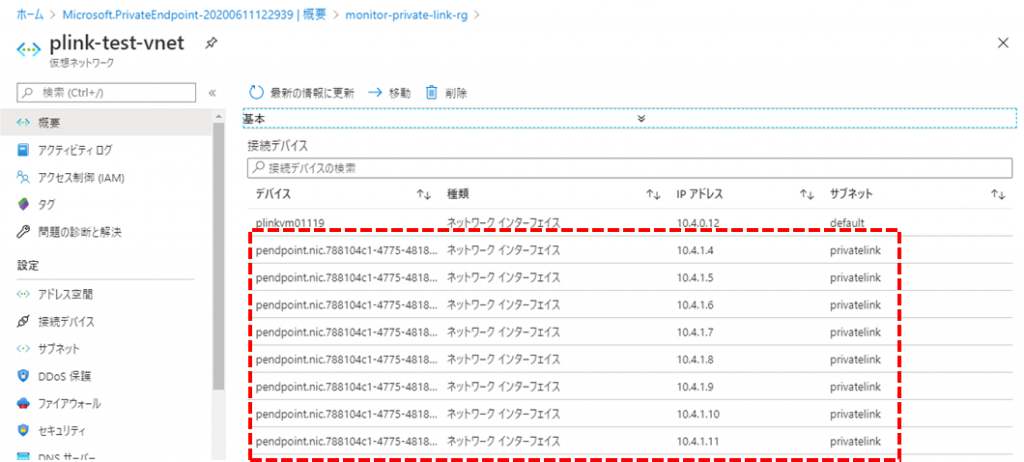Click the move arrow icon

tap(375, 93)
